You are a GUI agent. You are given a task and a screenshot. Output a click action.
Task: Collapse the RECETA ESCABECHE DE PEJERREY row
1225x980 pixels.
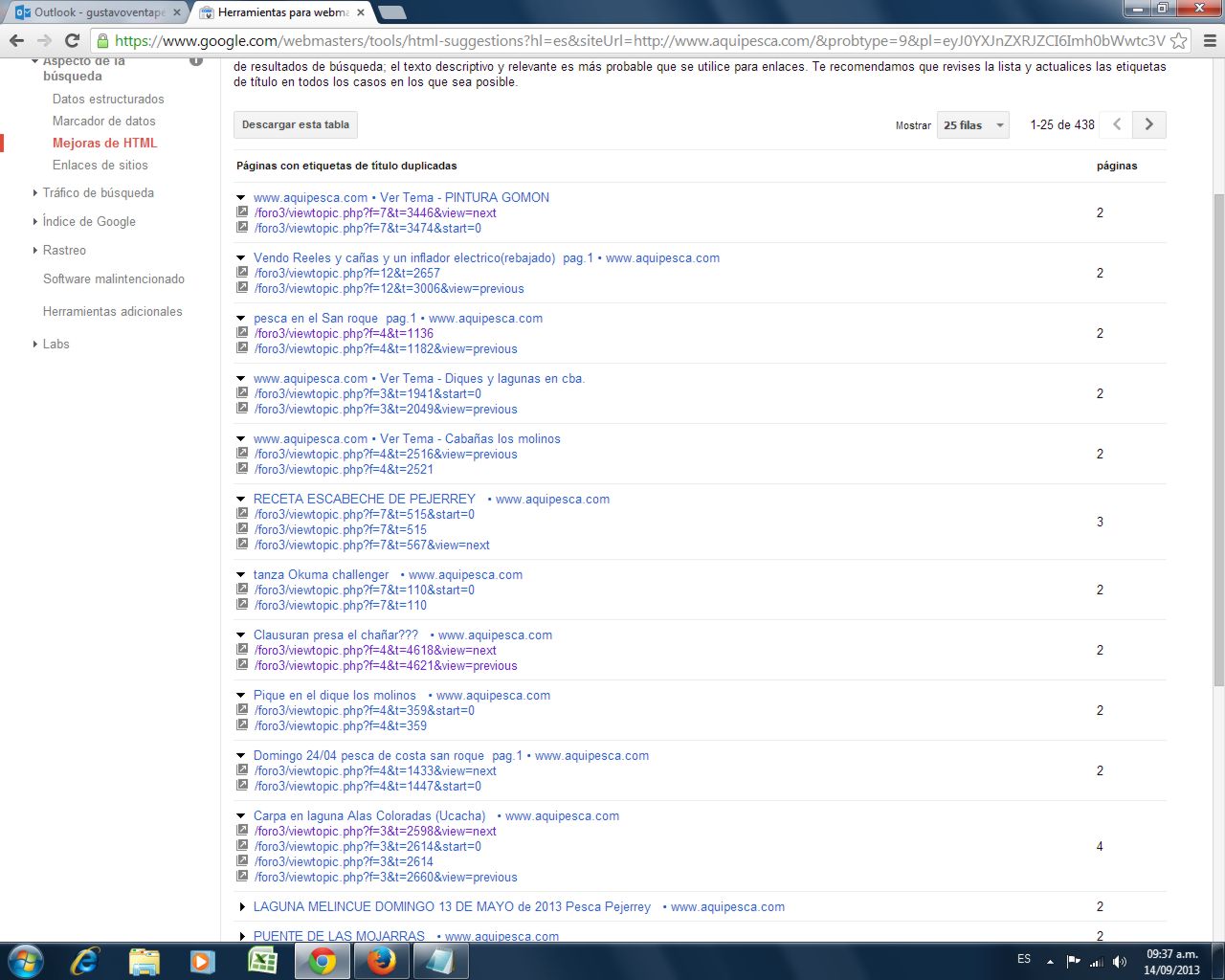pos(241,499)
